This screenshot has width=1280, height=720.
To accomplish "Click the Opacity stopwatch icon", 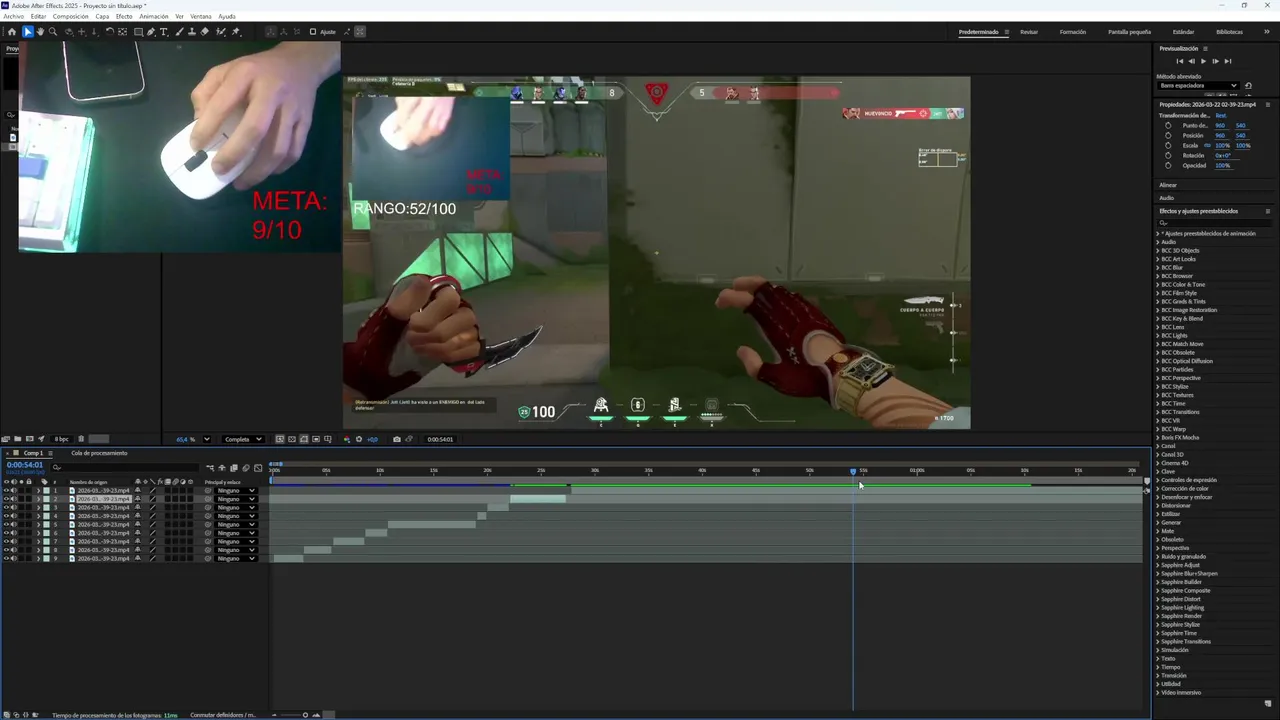I will (1168, 166).
